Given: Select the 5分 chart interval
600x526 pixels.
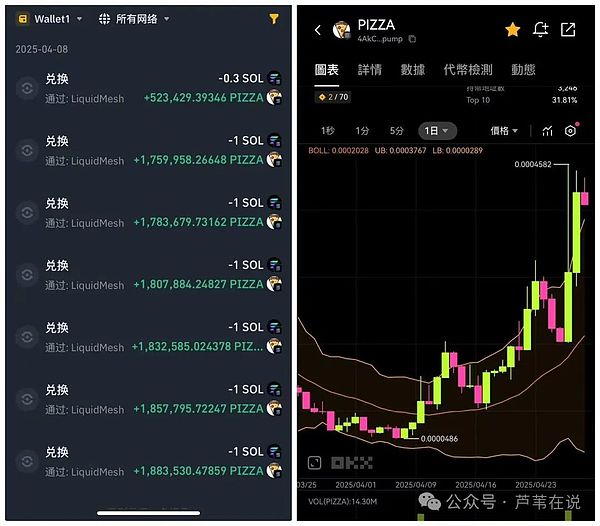Looking at the screenshot, I should 396,131.
